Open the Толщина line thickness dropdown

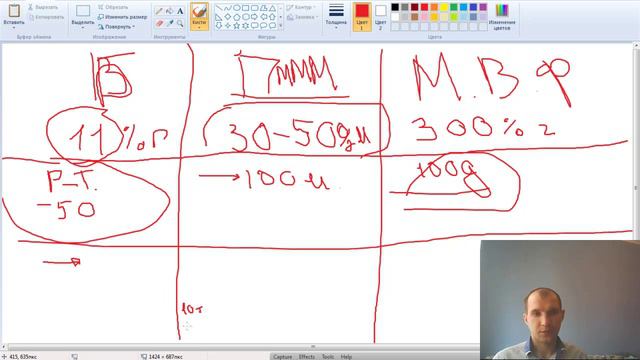[x=336, y=16]
